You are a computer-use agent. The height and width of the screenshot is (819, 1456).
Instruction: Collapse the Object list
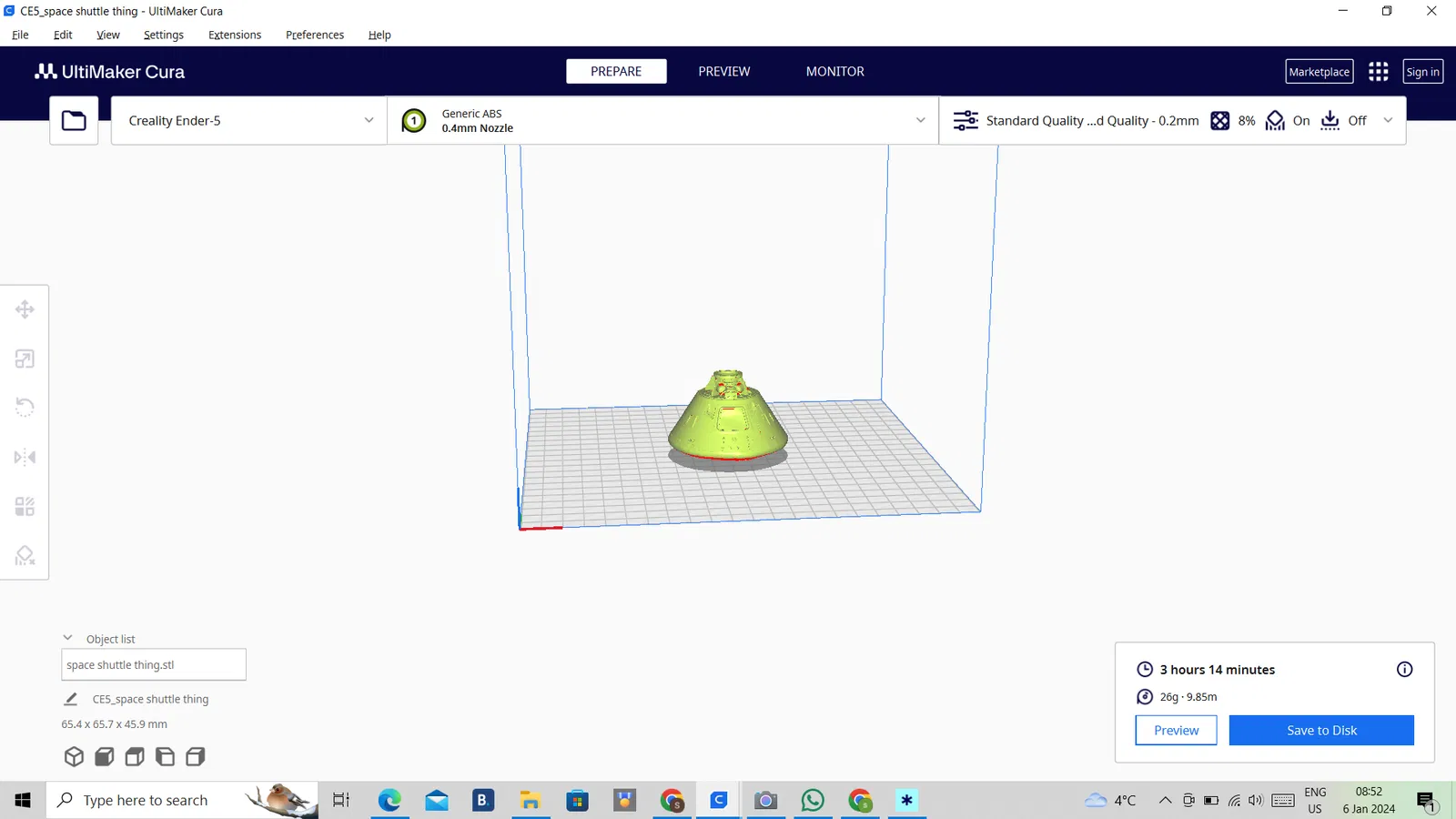point(67,638)
